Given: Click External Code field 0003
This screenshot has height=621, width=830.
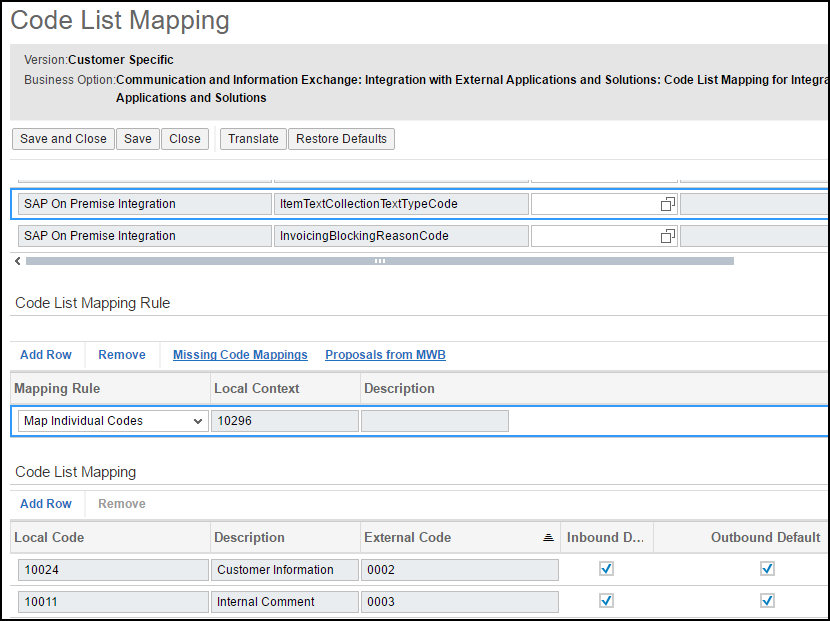Looking at the screenshot, I should [x=459, y=602].
